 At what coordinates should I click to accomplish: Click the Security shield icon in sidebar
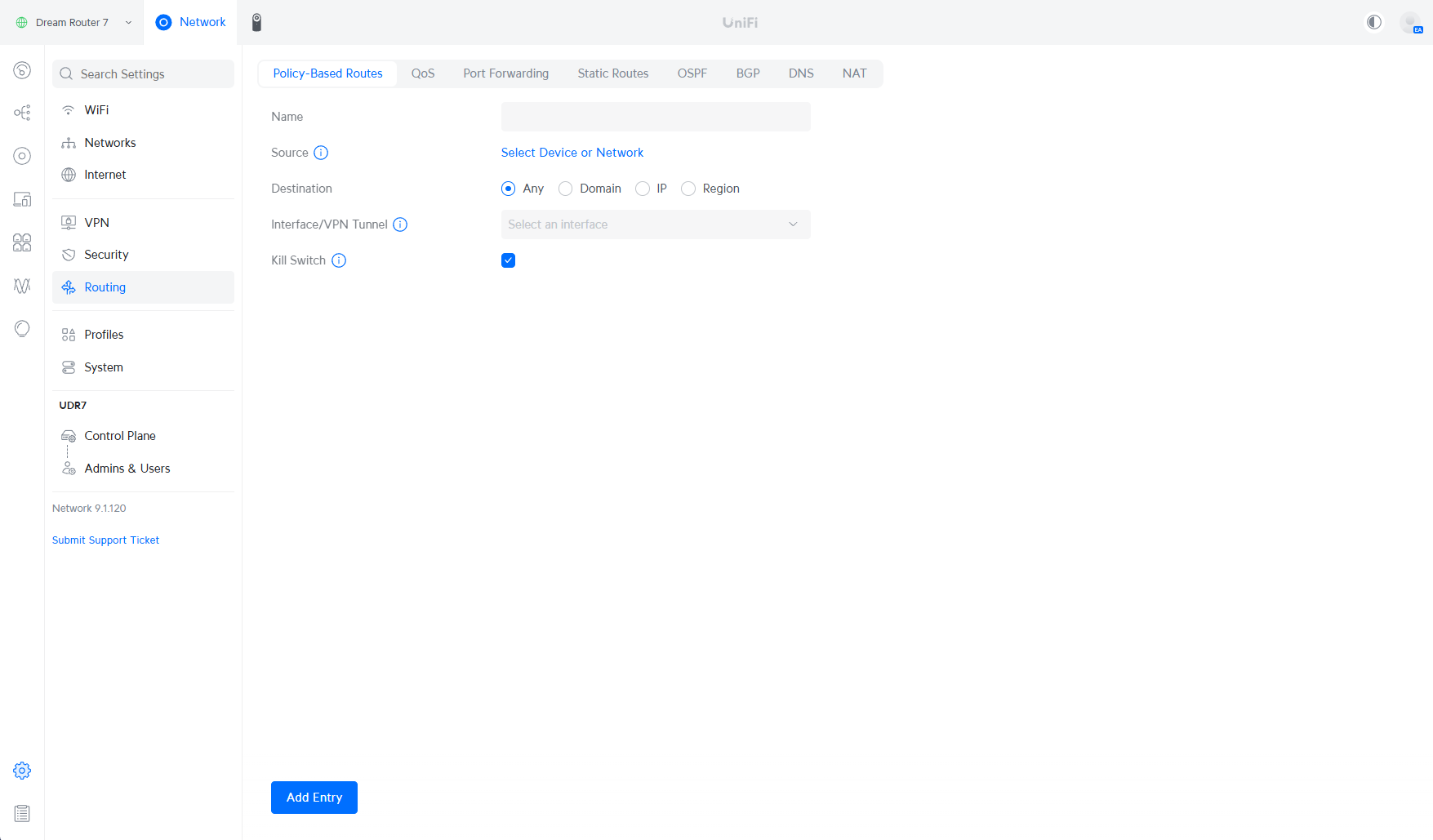[x=69, y=255]
